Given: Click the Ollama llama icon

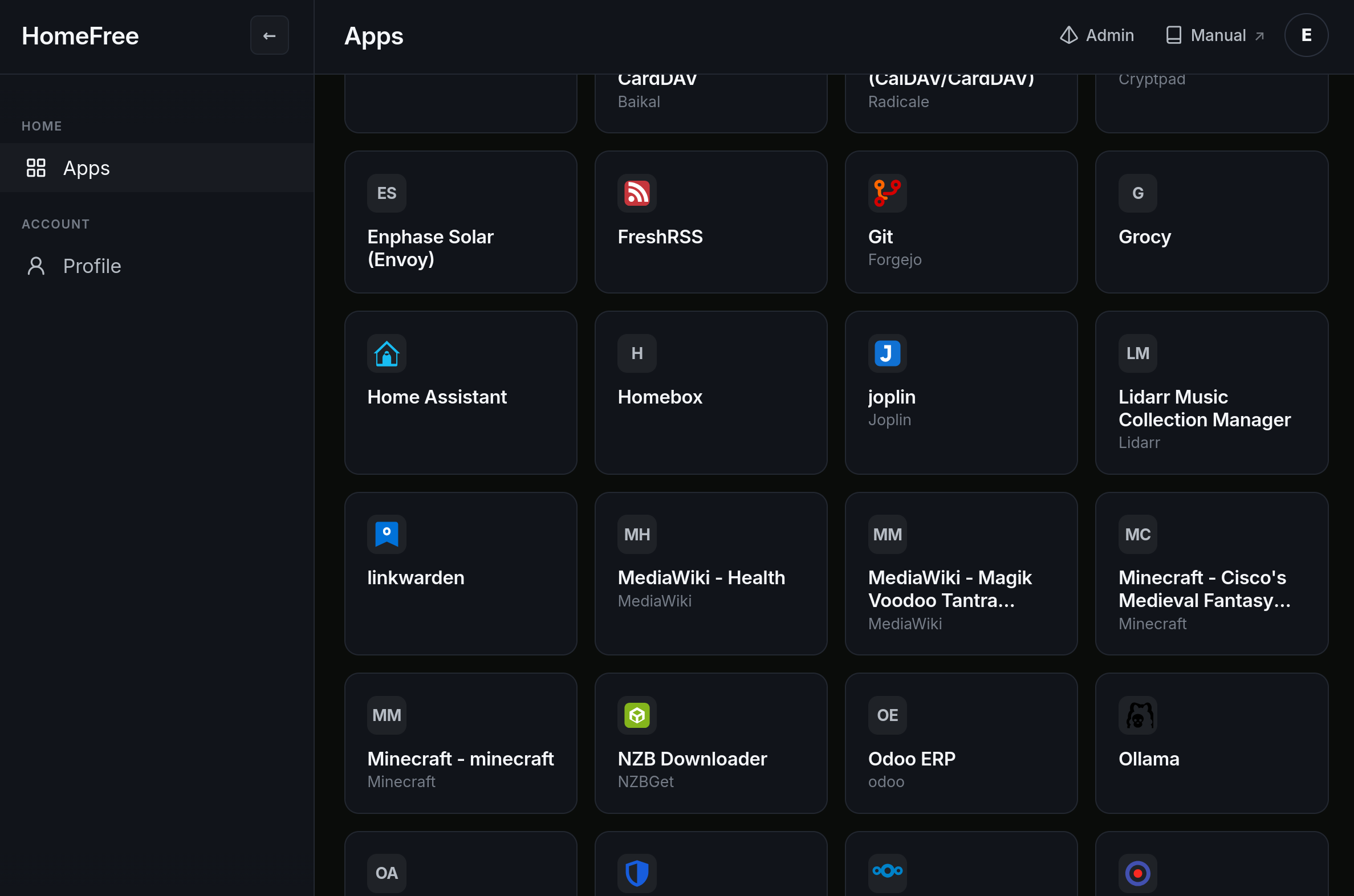Looking at the screenshot, I should point(1137,715).
